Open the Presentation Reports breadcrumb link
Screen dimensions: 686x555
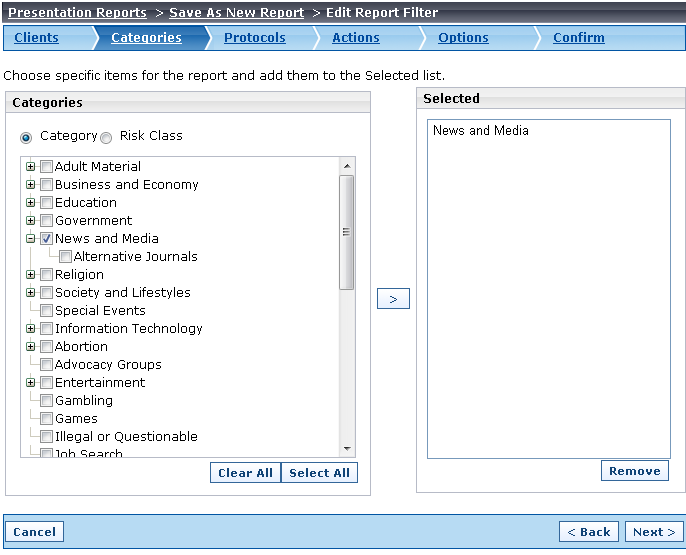pos(77,13)
